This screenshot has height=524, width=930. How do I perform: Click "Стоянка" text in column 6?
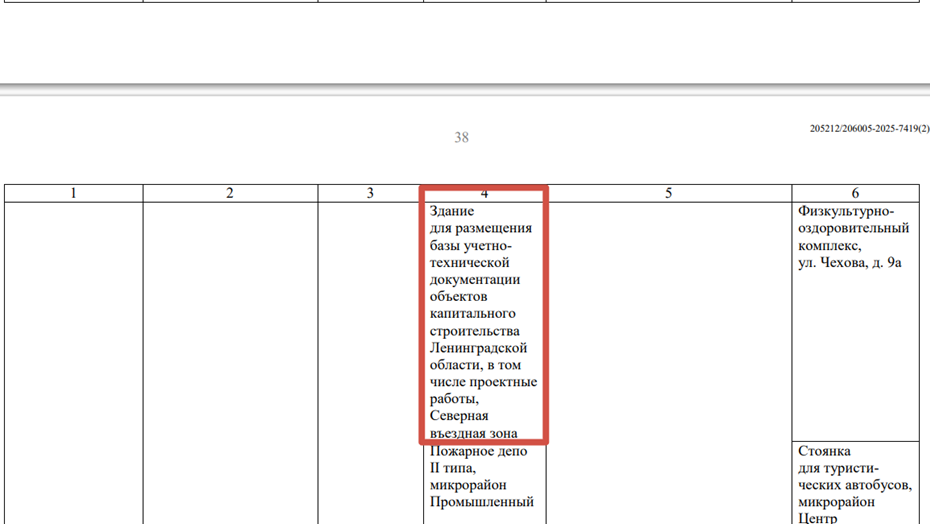[x=825, y=451]
